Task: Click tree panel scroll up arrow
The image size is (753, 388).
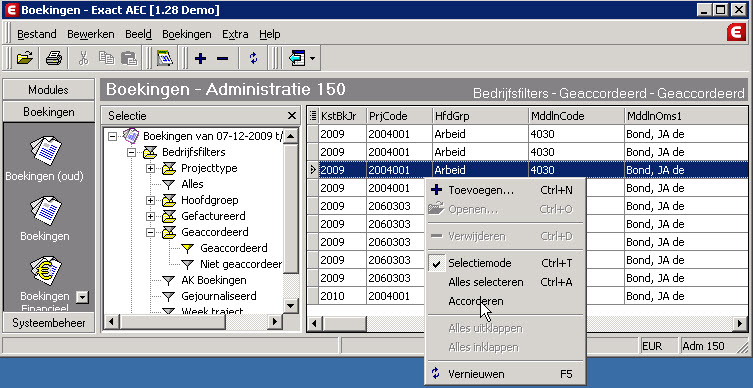Action: (x=291, y=136)
